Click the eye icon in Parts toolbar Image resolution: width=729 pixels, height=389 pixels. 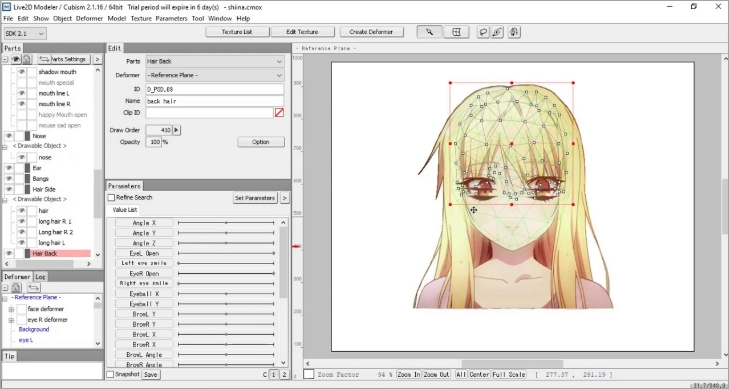(x=16, y=59)
